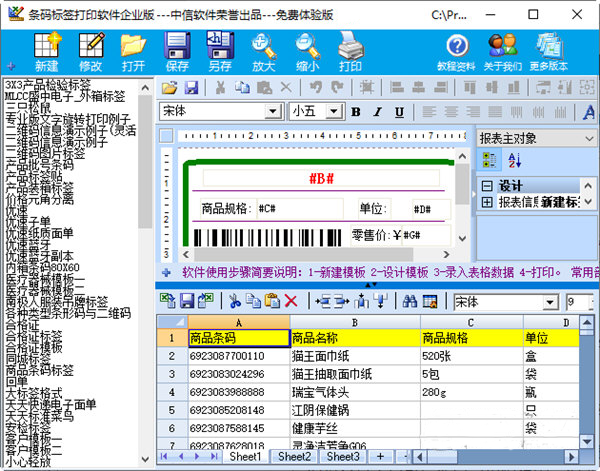Click the 新建 (New) template icon

(x=47, y=52)
